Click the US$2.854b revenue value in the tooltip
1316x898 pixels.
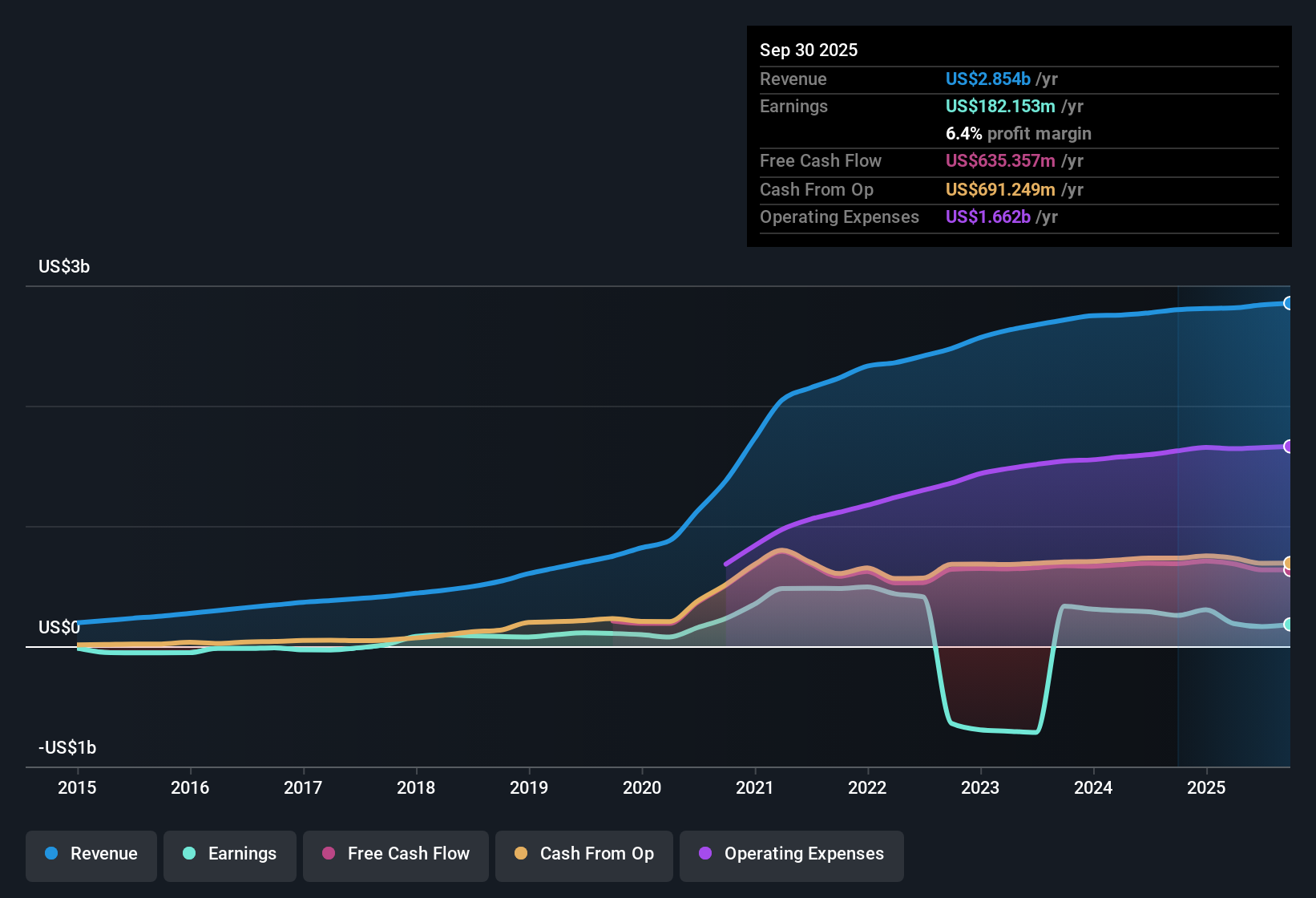pos(987,79)
